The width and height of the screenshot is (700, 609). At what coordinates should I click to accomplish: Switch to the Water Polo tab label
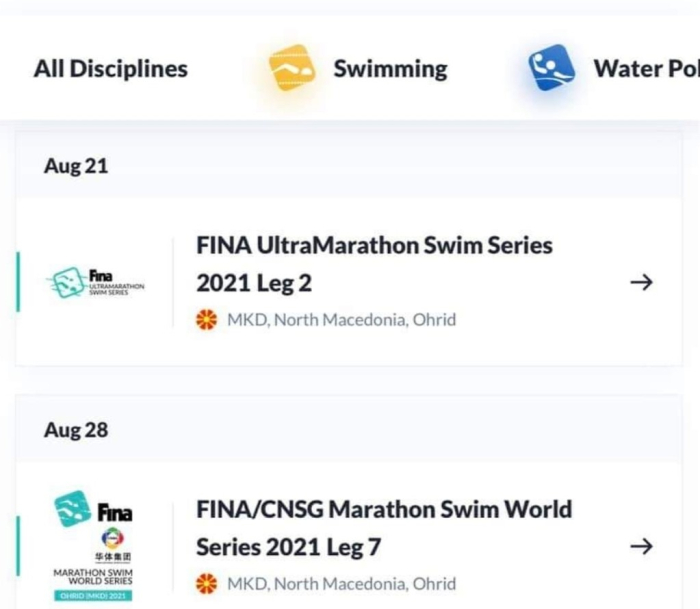pyautogui.click(x=646, y=69)
